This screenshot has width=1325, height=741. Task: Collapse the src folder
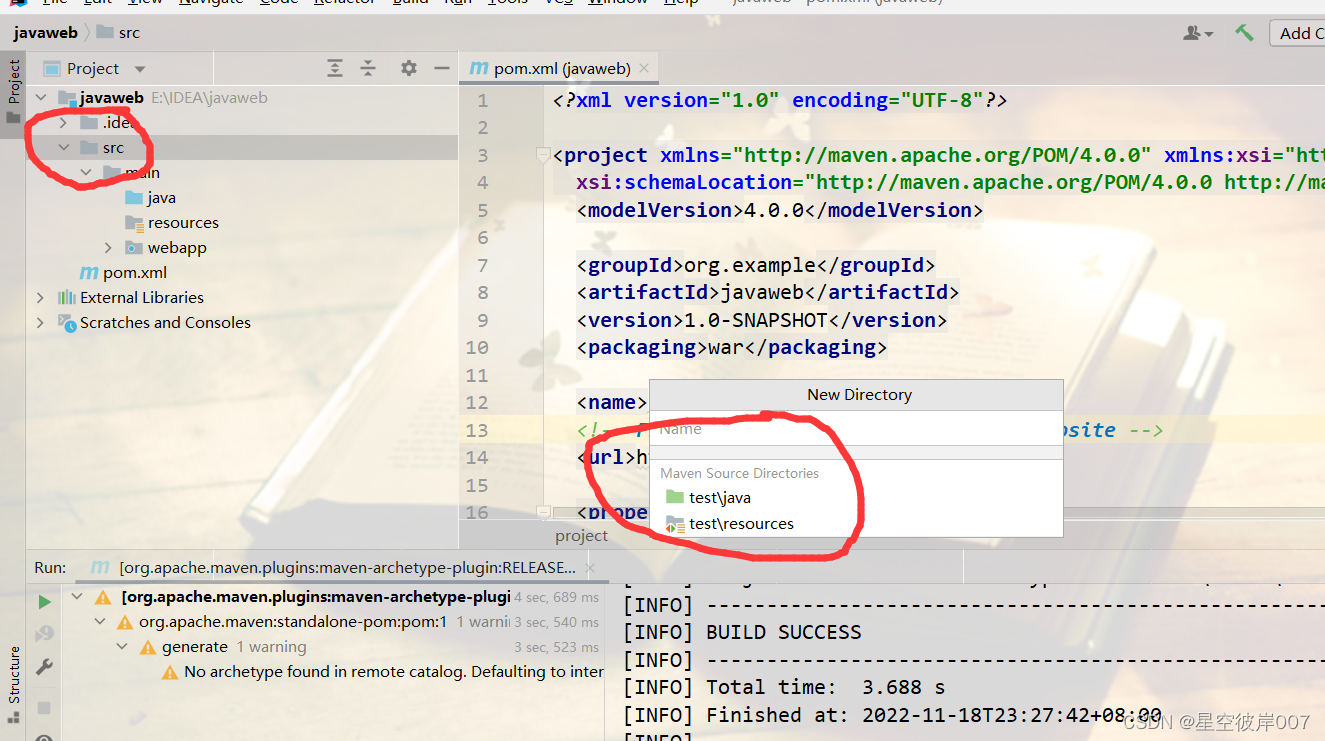[x=63, y=147]
